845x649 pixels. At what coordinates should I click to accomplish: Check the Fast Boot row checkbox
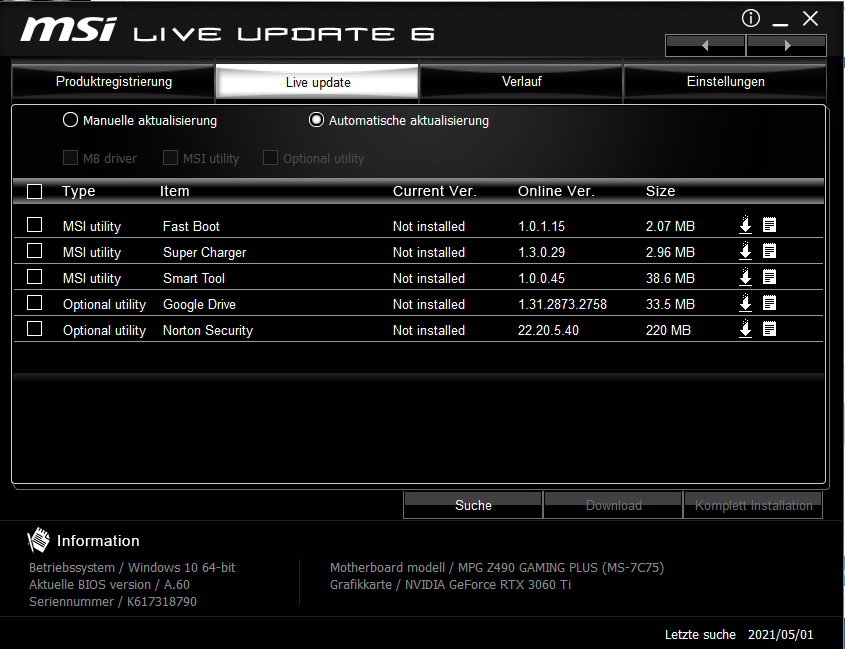coord(34,225)
